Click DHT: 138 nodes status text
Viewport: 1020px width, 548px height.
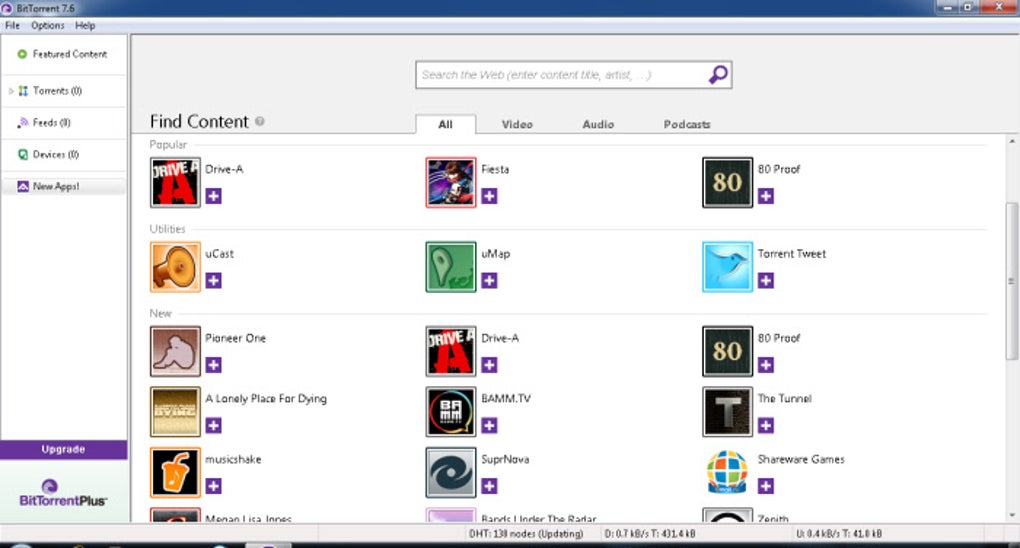tap(526, 534)
